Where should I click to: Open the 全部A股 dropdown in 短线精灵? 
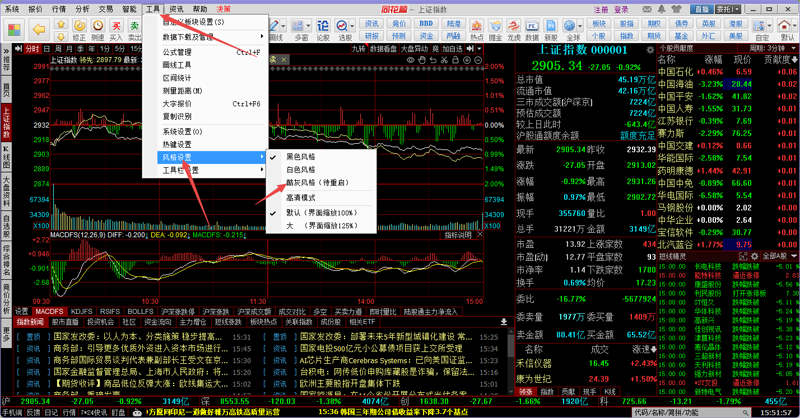tap(780, 256)
